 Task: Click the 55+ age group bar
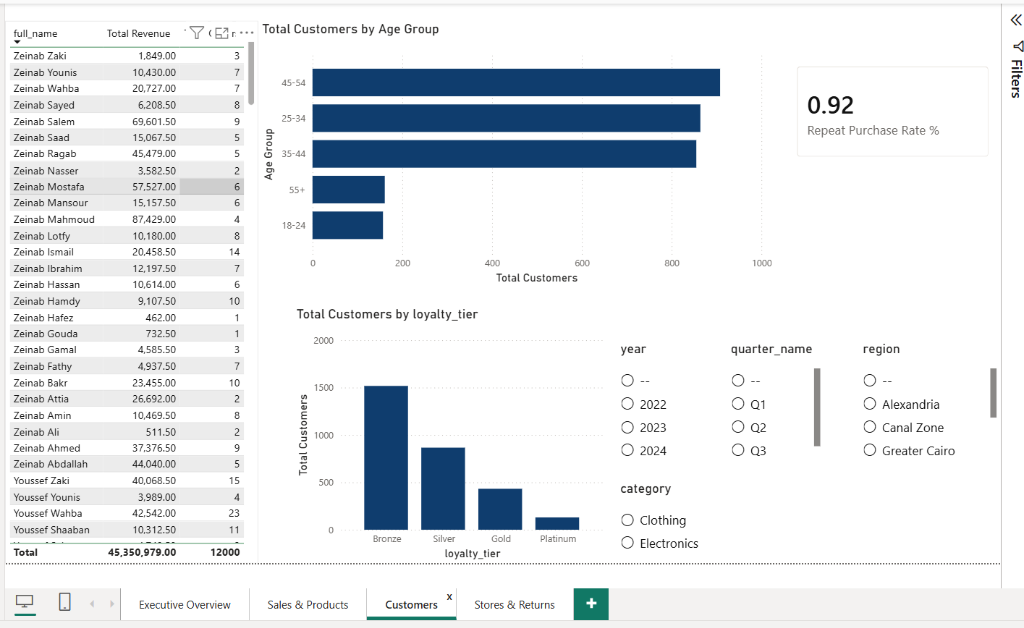click(349, 189)
